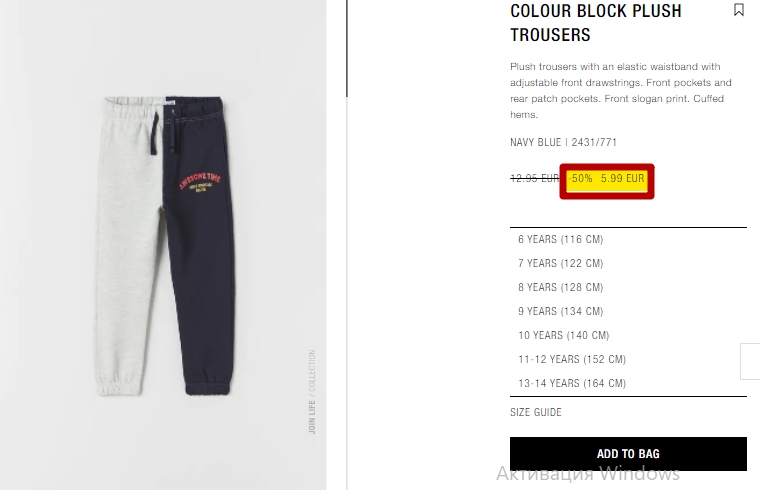
Task: Select size 13-14 YEARS (164 CM)
Action: [572, 383]
